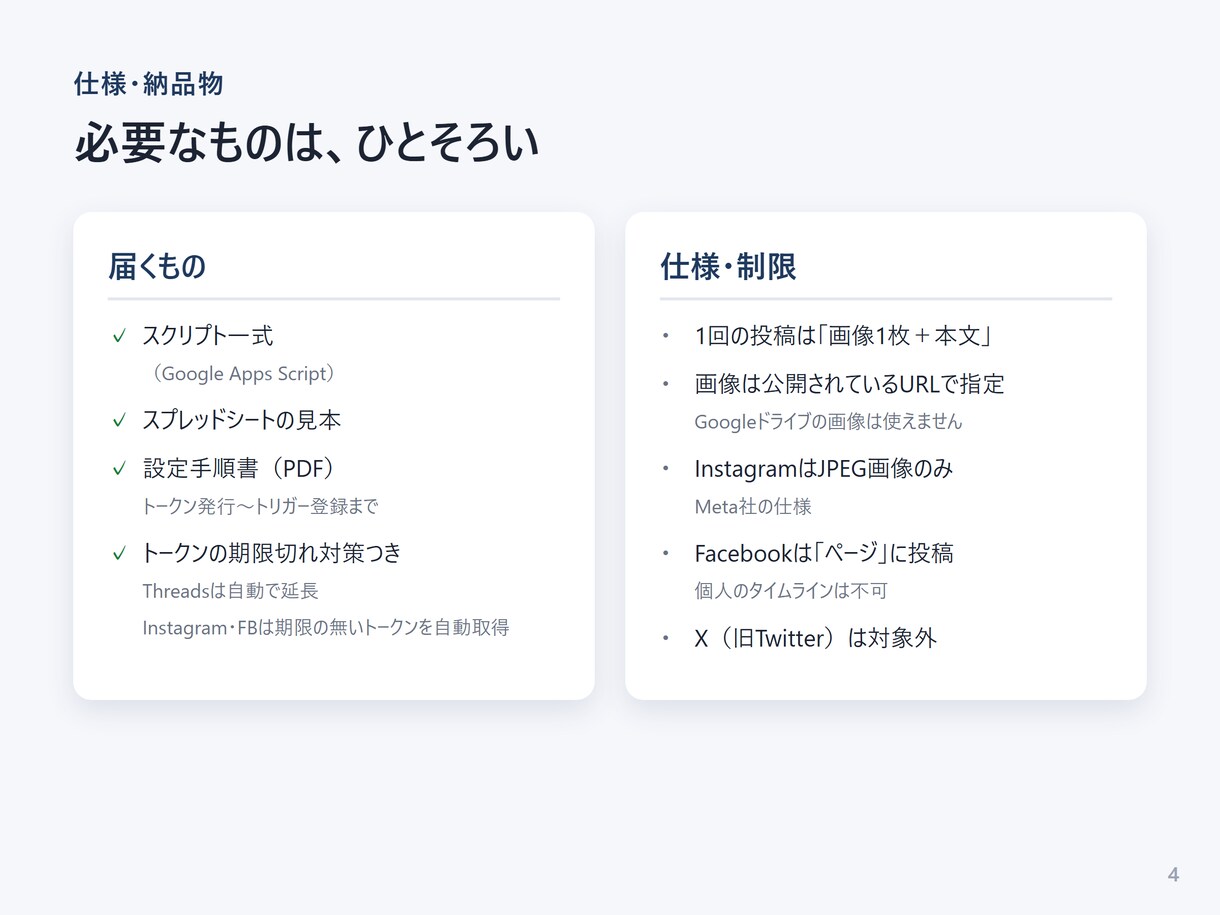Select the note 'Meta社の仕様'
This screenshot has width=1220, height=915.
(x=753, y=506)
